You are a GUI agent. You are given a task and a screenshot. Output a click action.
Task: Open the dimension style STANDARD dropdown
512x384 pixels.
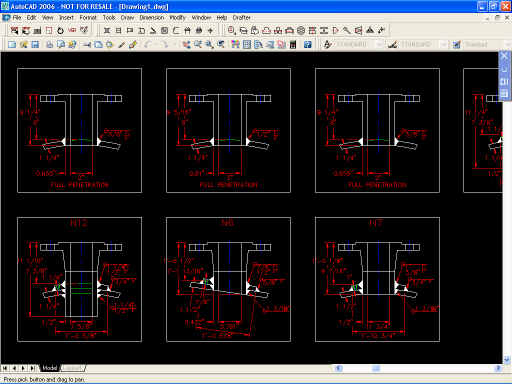click(443, 44)
